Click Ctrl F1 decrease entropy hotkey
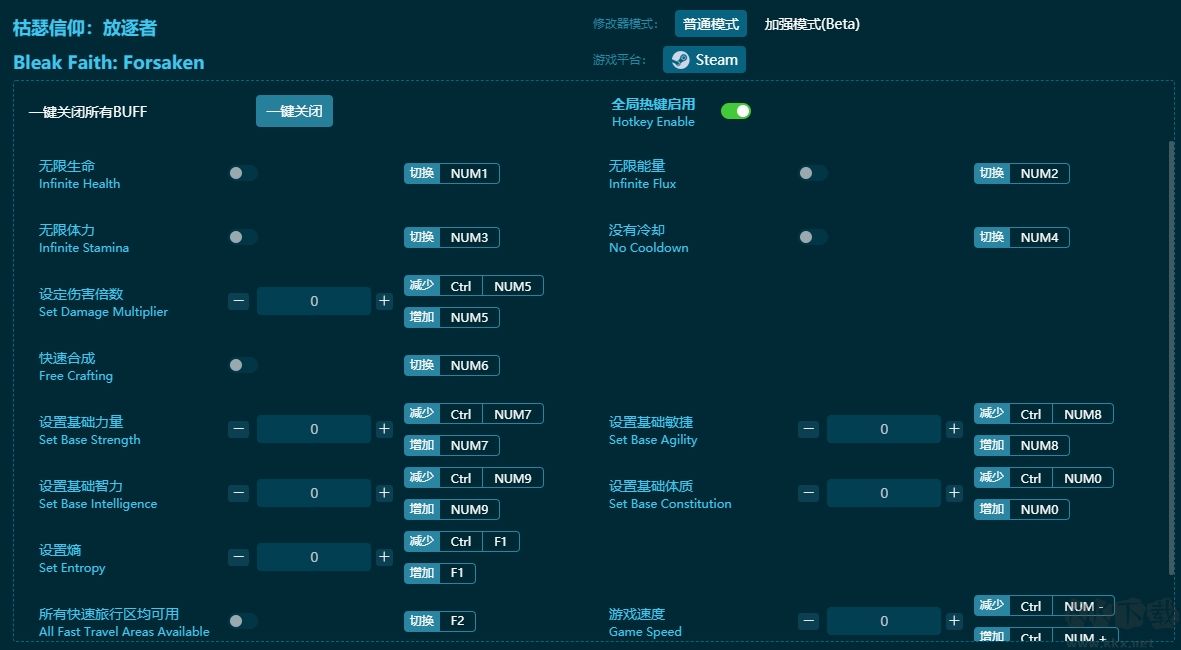This screenshot has width=1181, height=650. coord(462,542)
